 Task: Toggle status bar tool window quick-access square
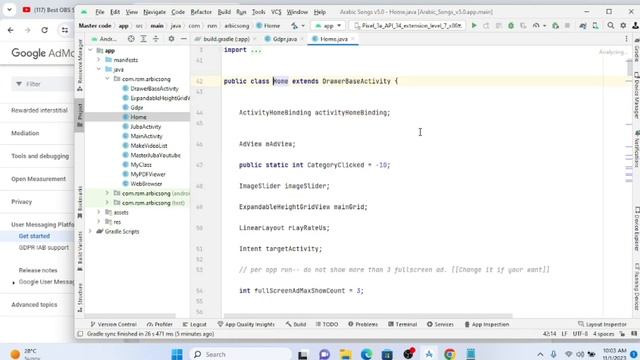click(80, 334)
